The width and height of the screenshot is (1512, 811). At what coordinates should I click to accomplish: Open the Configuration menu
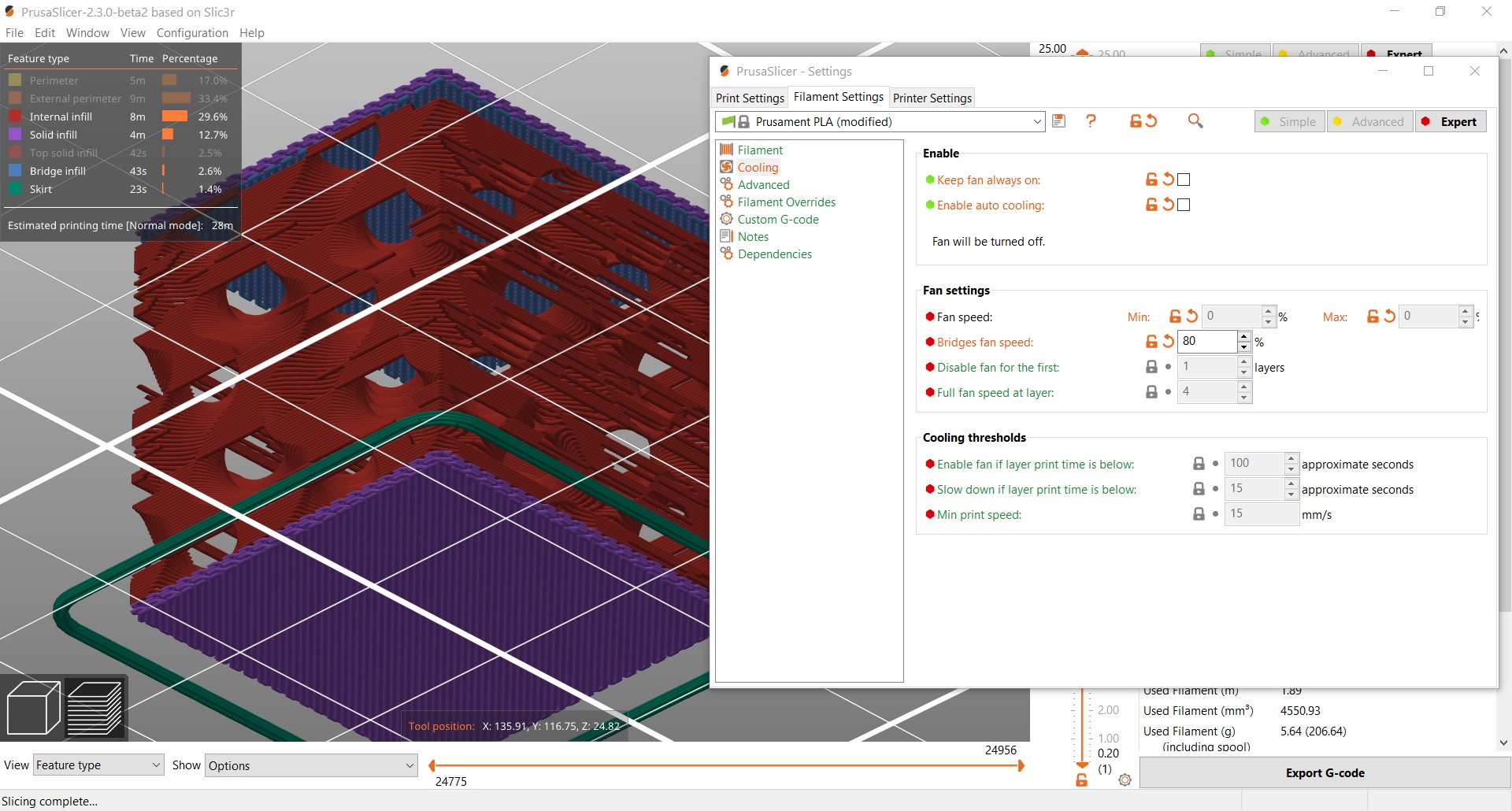click(192, 32)
